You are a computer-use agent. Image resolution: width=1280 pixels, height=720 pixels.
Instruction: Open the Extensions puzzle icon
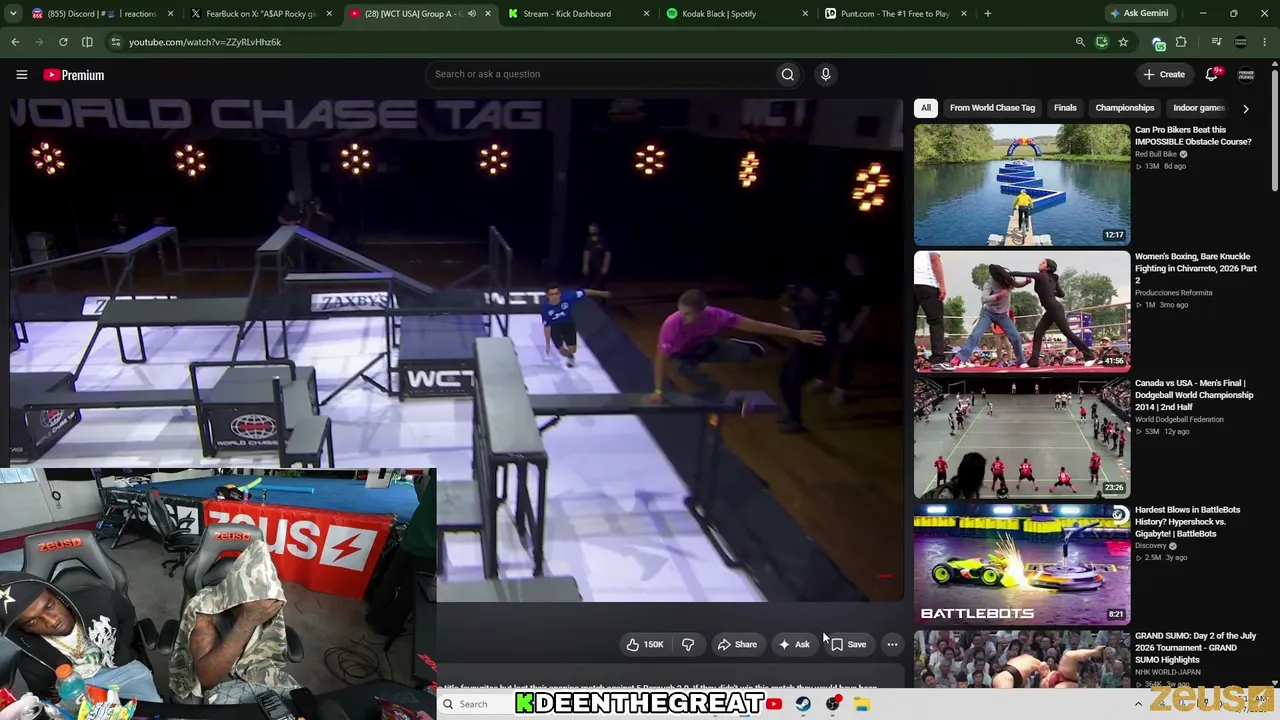1181,42
